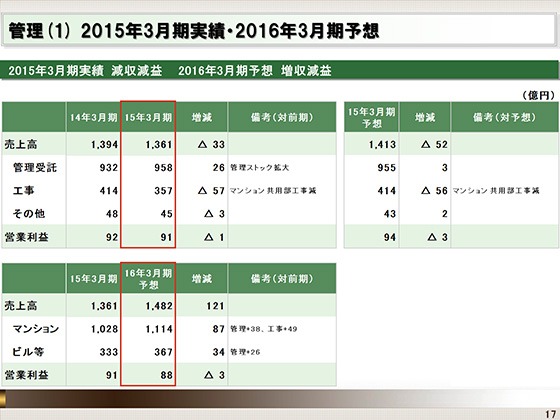Click the forecast 営業利益 value 94
This screenshot has height=420, width=560.
tap(390, 237)
